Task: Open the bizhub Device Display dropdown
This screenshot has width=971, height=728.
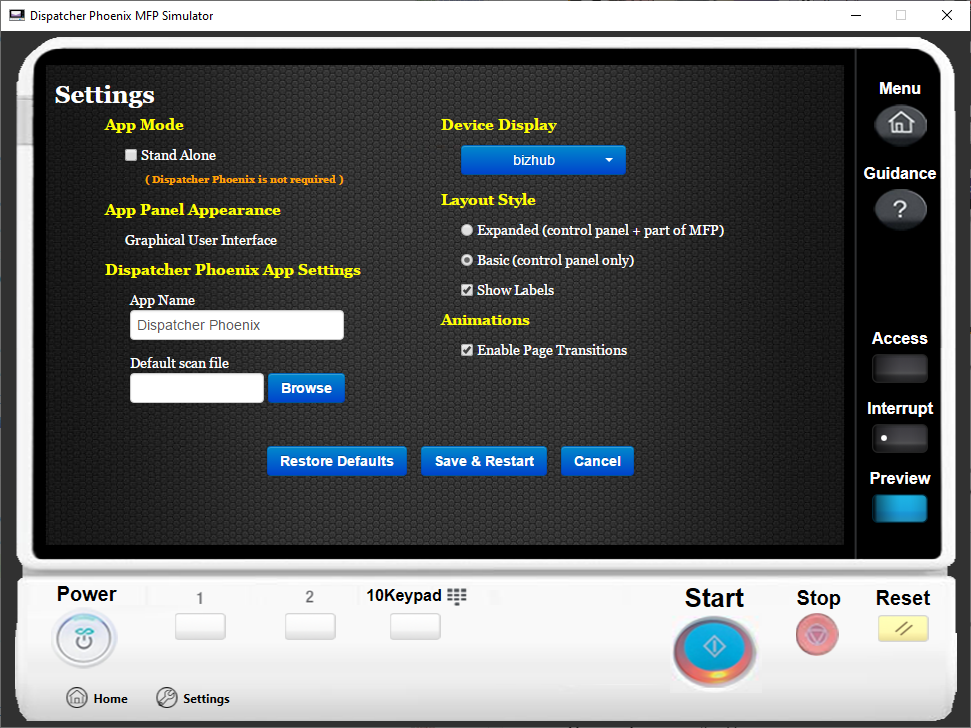Action: (x=543, y=160)
